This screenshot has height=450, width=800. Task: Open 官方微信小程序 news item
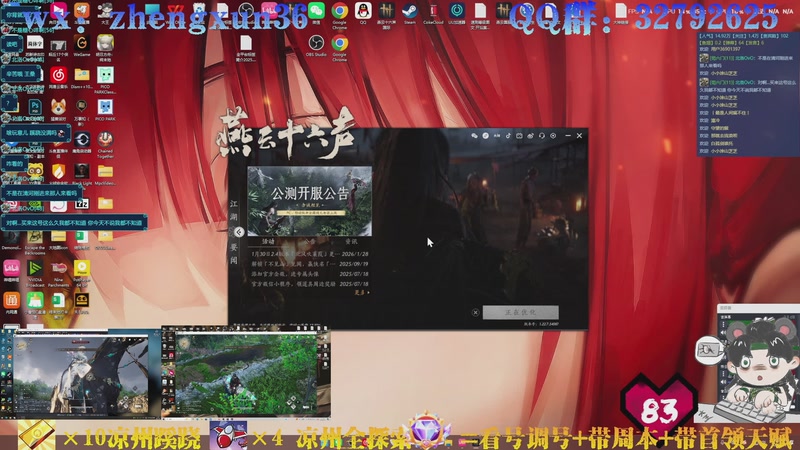(x=310, y=284)
